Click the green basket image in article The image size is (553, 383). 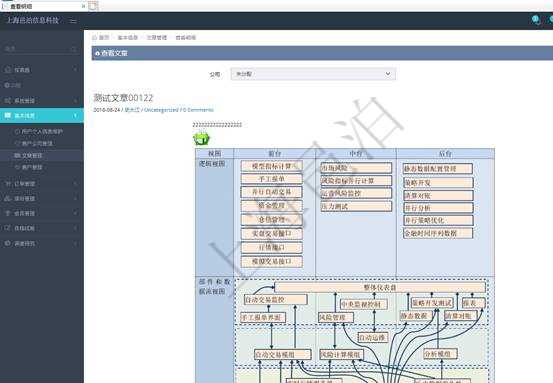(201, 138)
